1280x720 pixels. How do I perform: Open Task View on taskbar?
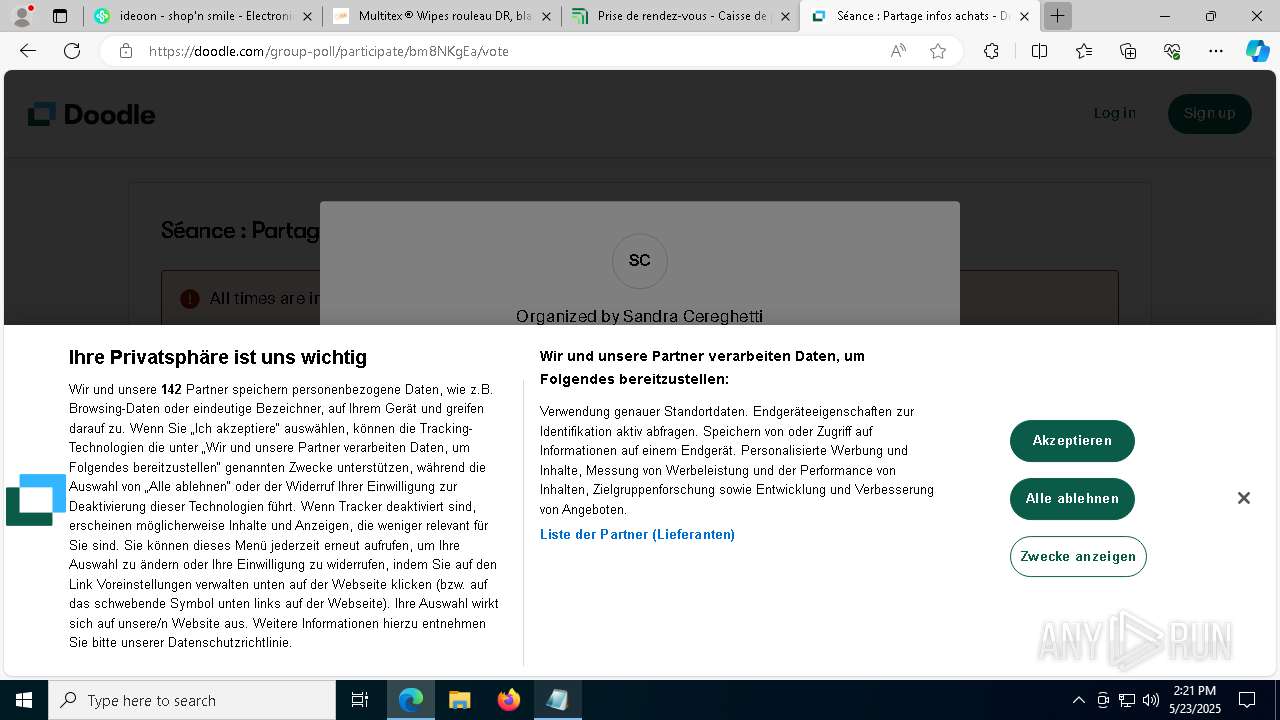360,700
